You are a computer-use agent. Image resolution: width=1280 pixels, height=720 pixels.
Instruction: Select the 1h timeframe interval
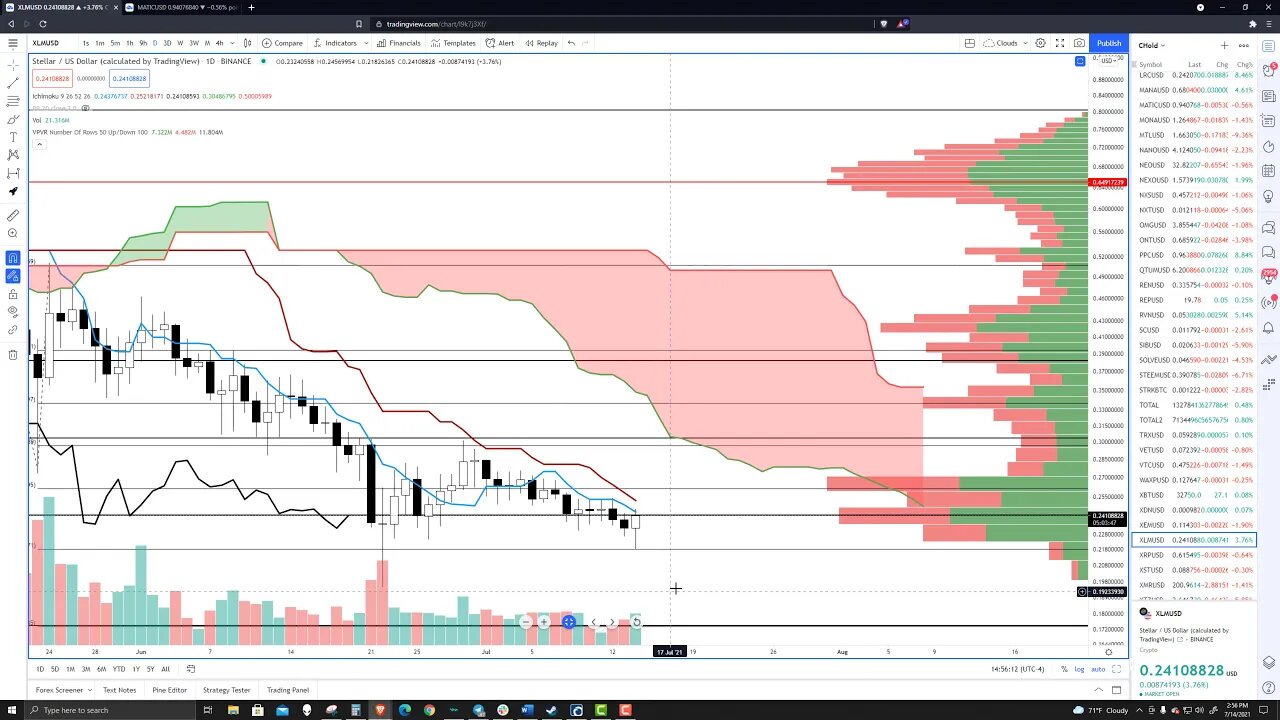(129, 43)
